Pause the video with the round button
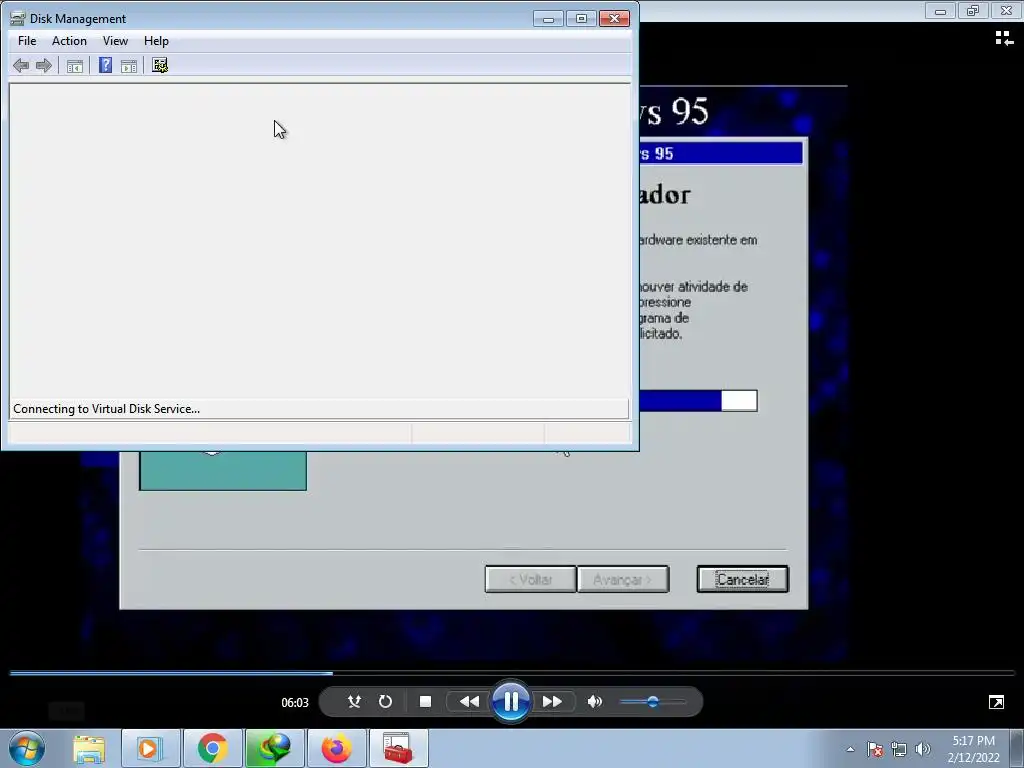1024x768 pixels. click(511, 701)
